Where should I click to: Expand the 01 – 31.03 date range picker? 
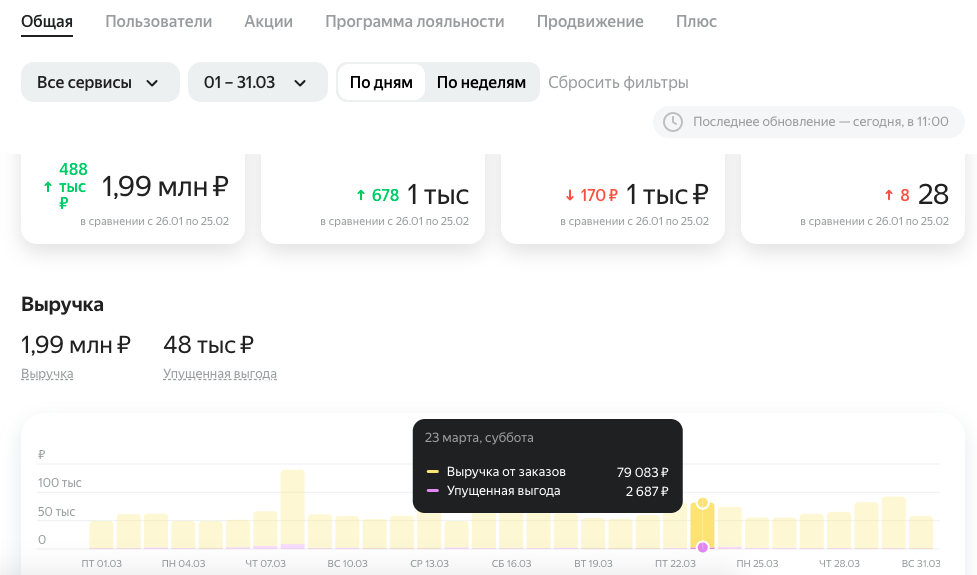pyautogui.click(x=257, y=82)
